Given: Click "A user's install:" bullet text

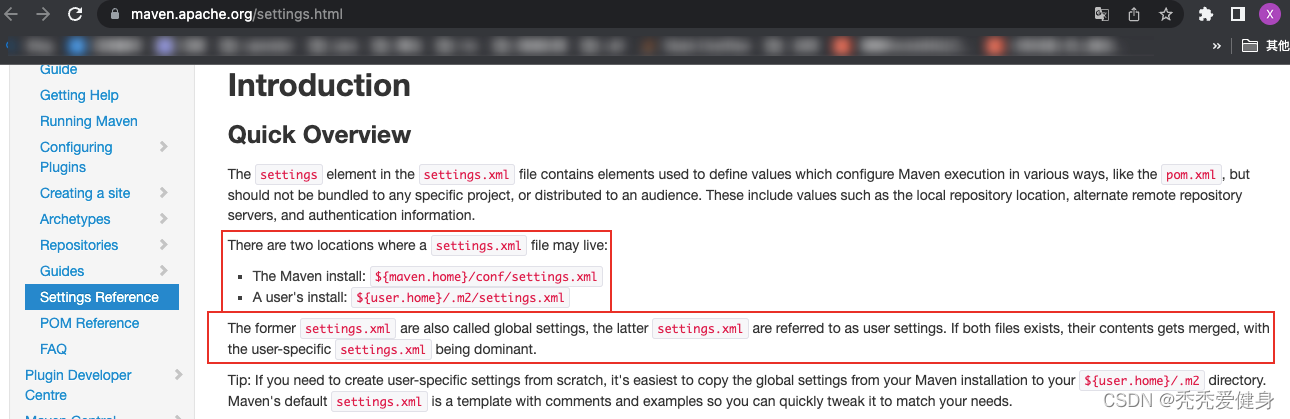Looking at the screenshot, I should pyautogui.click(x=299, y=297).
